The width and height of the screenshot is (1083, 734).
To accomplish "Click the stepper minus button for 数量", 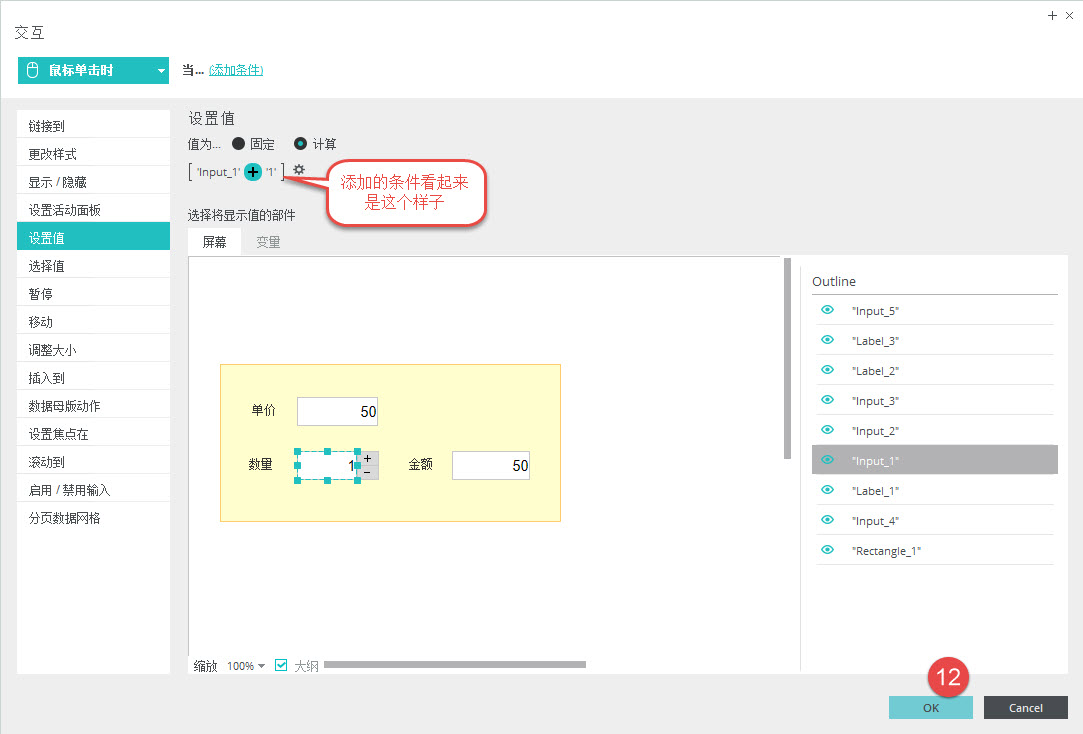I will pyautogui.click(x=368, y=472).
